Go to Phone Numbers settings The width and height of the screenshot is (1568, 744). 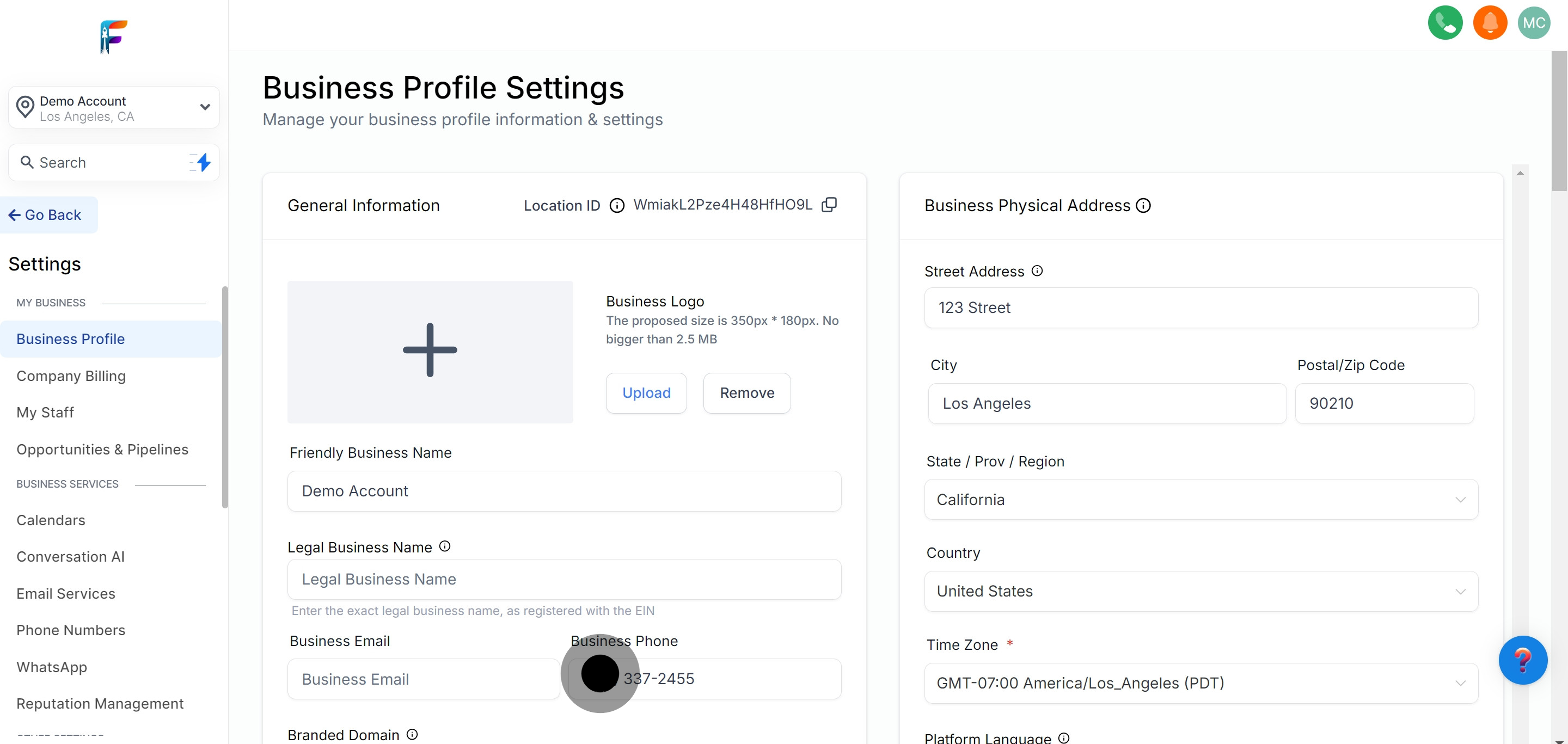[x=71, y=630]
